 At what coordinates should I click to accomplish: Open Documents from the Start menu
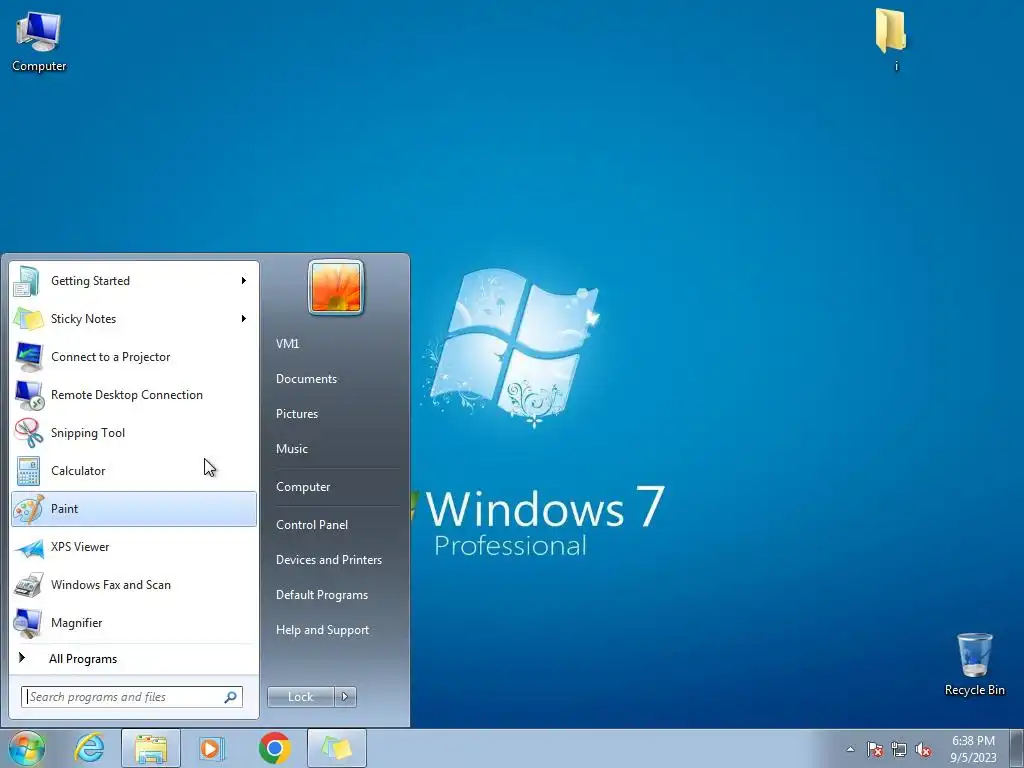(306, 379)
